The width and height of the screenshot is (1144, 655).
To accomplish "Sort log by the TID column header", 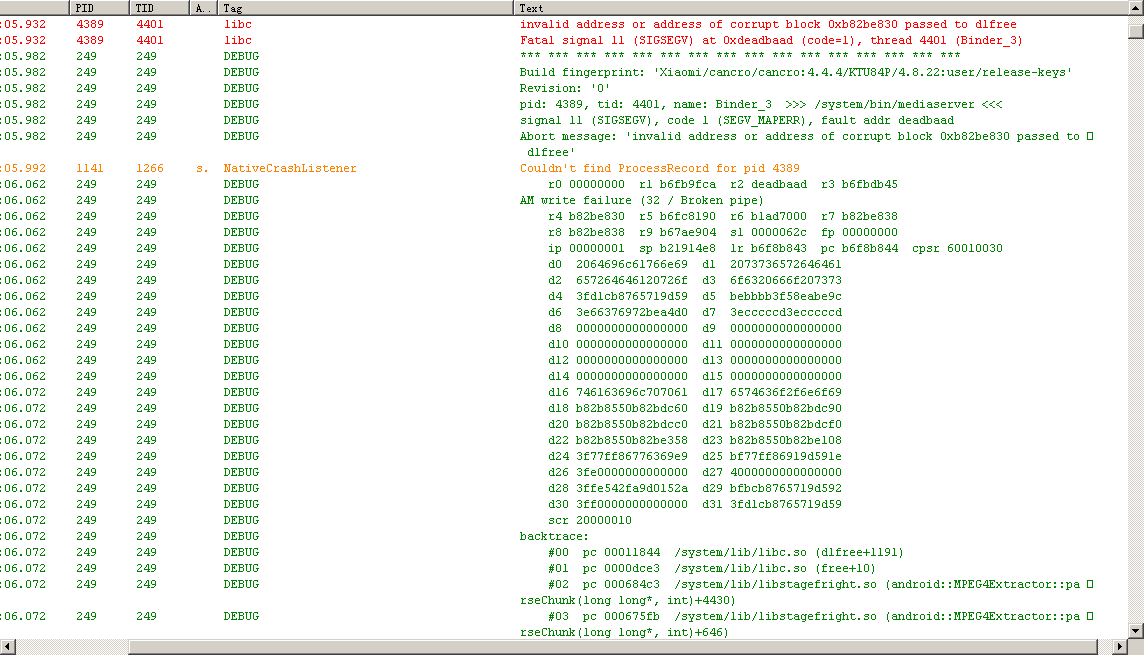I will coord(158,8).
